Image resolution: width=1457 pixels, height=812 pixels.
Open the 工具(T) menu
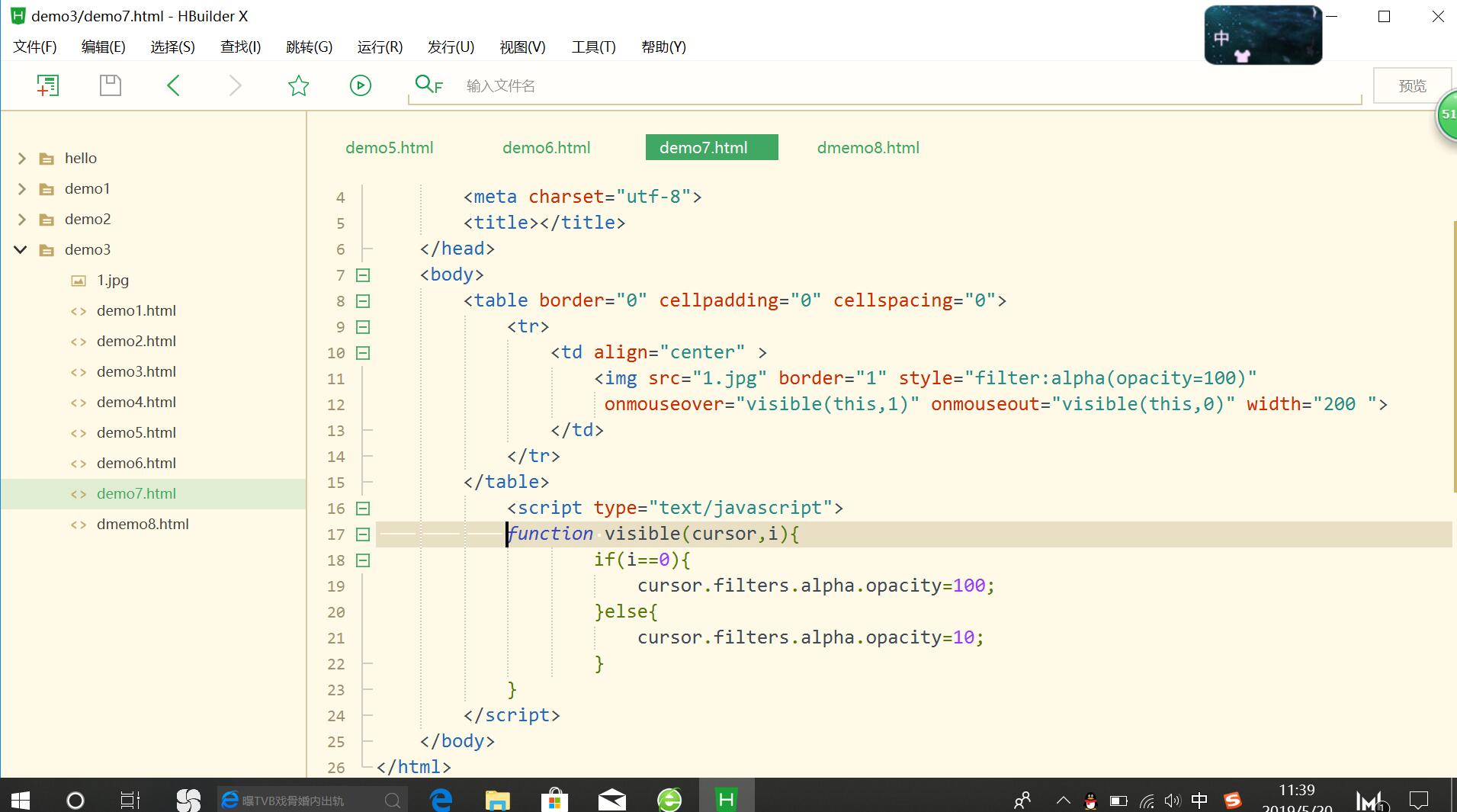point(594,47)
